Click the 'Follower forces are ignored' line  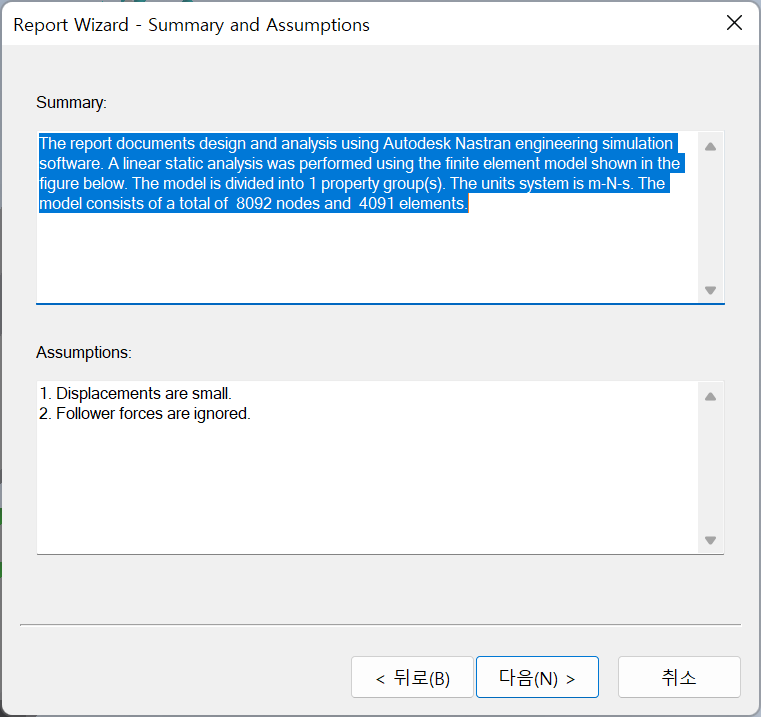pos(152,413)
